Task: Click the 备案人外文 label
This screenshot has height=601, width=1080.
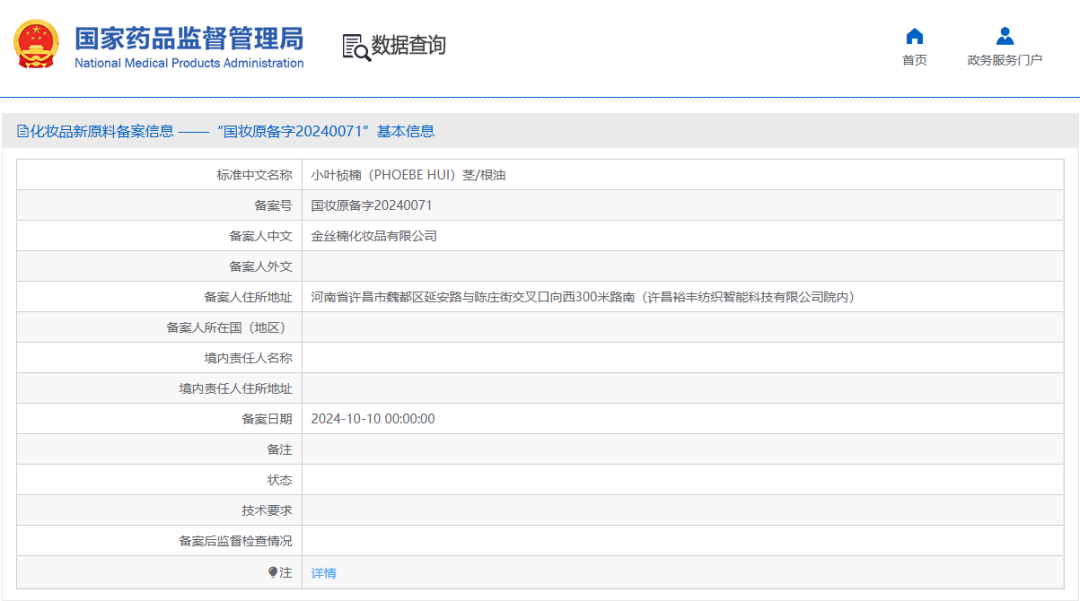Action: pos(260,266)
